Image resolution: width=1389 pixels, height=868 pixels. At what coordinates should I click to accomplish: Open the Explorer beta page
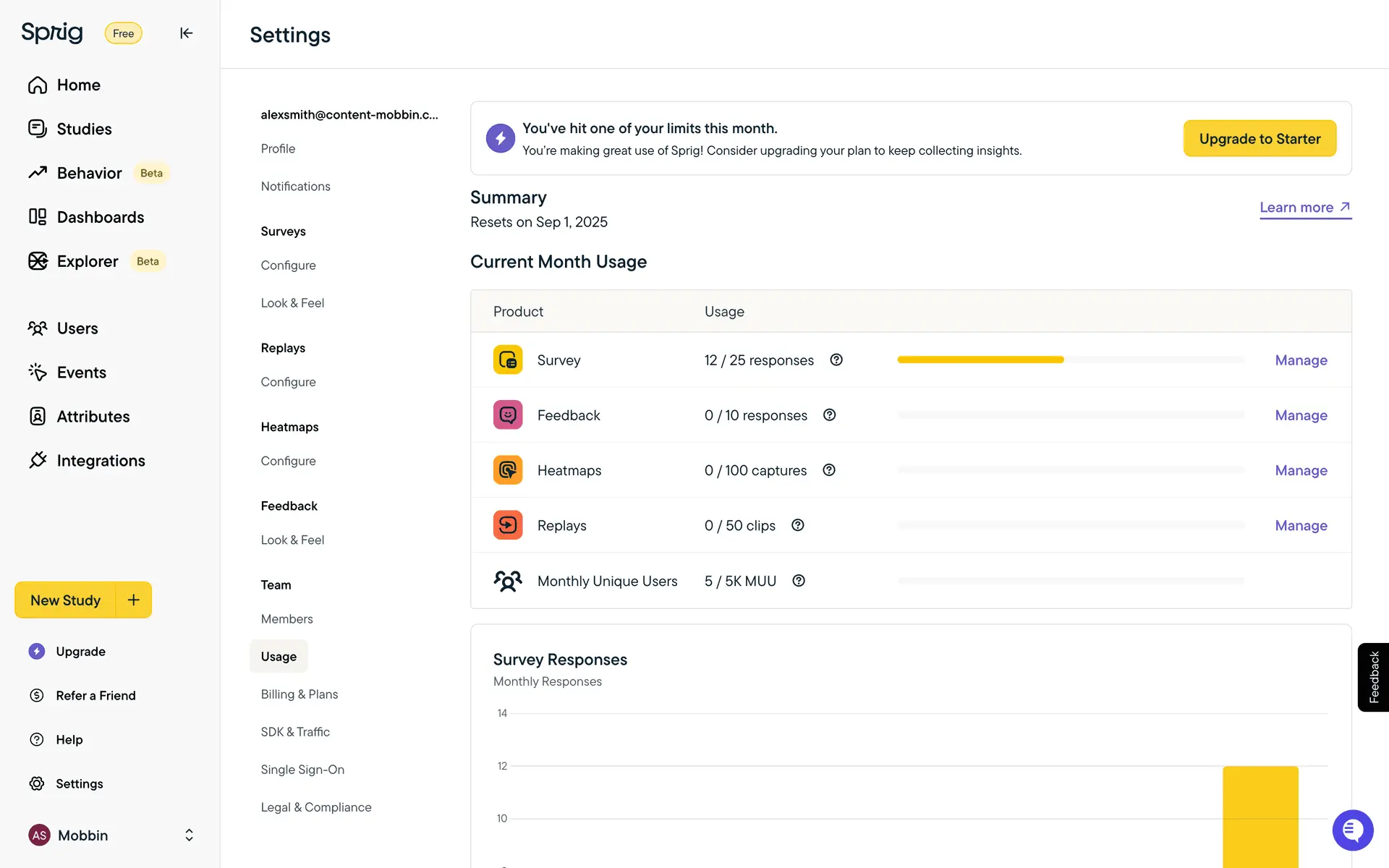pos(88,261)
